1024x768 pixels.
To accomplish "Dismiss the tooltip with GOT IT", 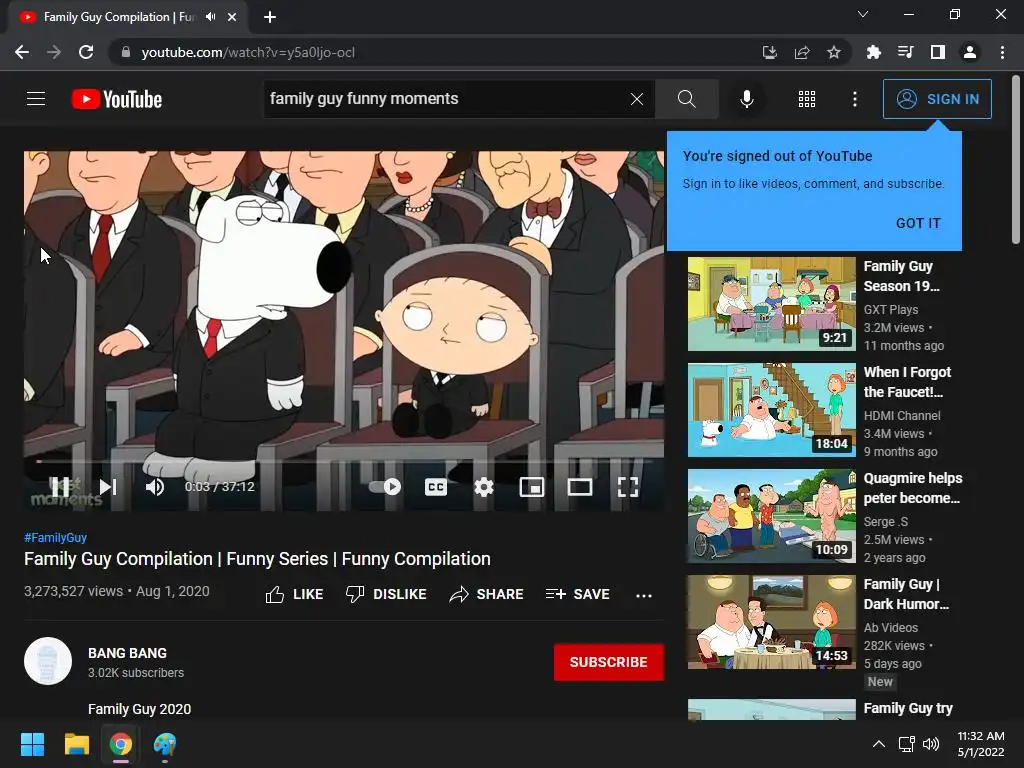I will coord(918,223).
